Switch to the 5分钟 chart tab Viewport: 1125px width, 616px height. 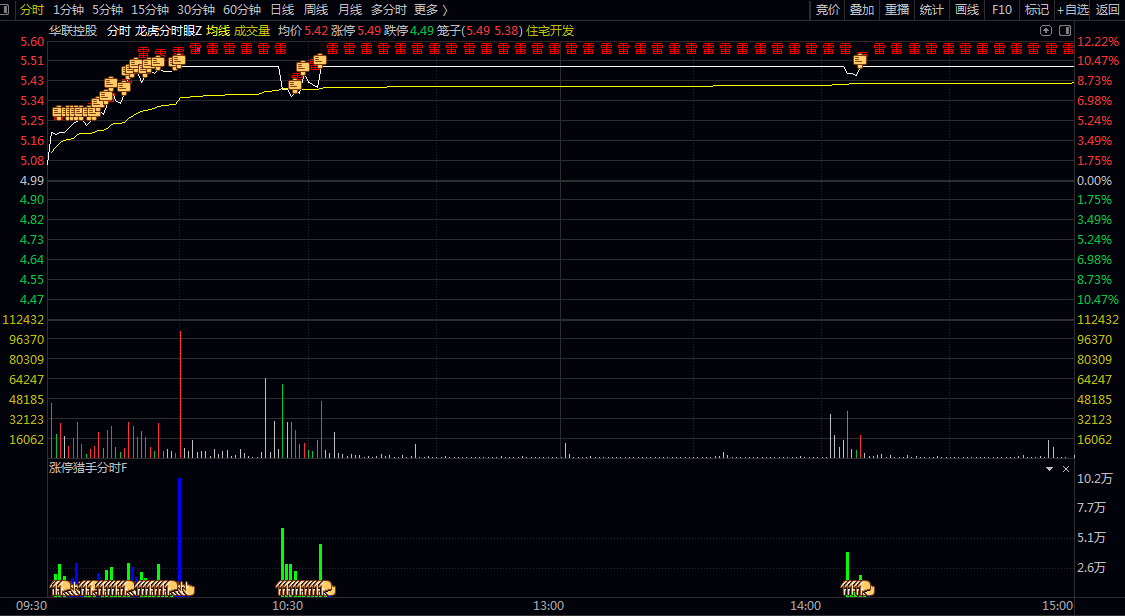pyautogui.click(x=108, y=9)
